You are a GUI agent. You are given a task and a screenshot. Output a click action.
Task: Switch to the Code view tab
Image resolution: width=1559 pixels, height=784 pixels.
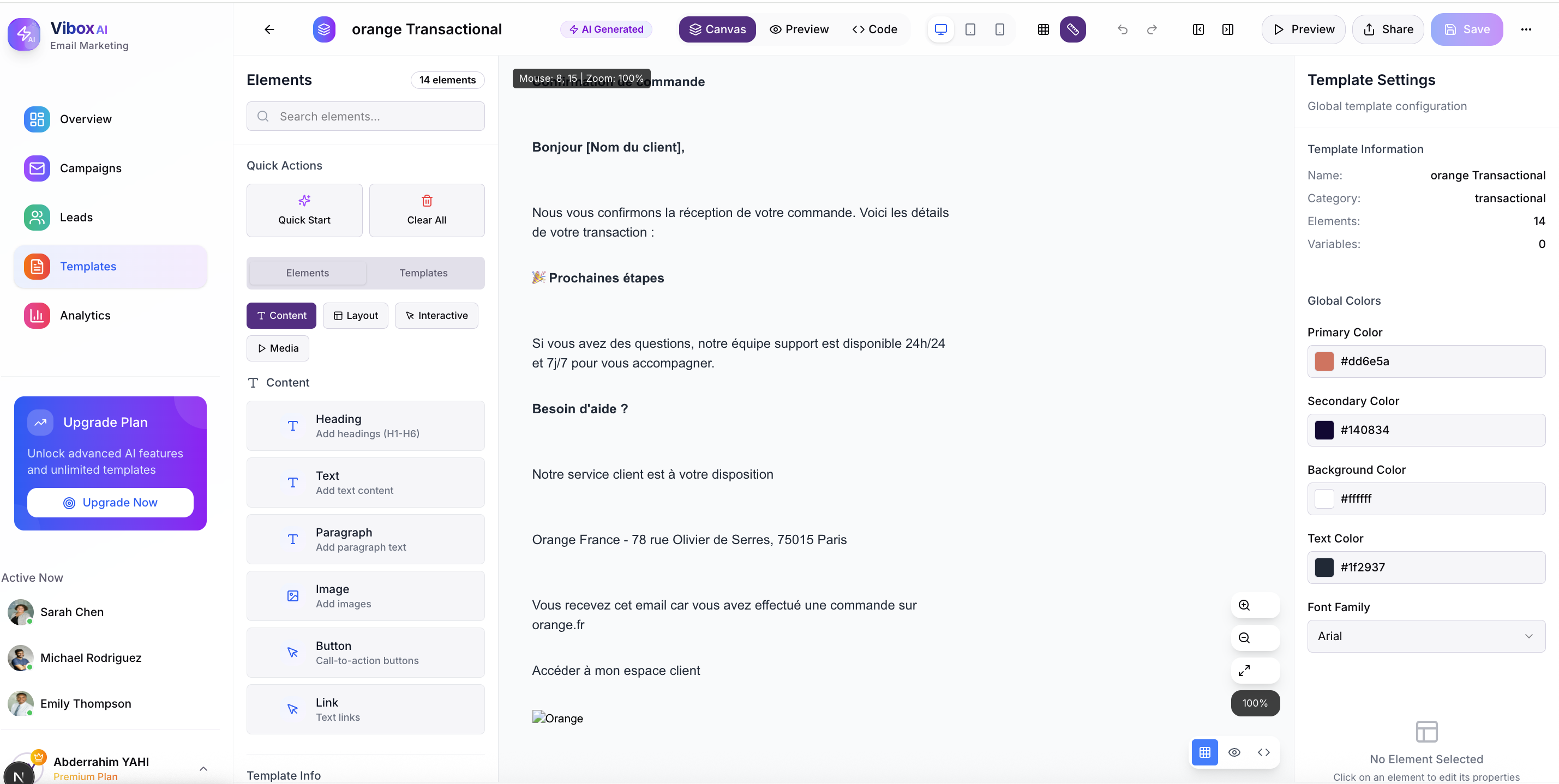click(x=874, y=29)
